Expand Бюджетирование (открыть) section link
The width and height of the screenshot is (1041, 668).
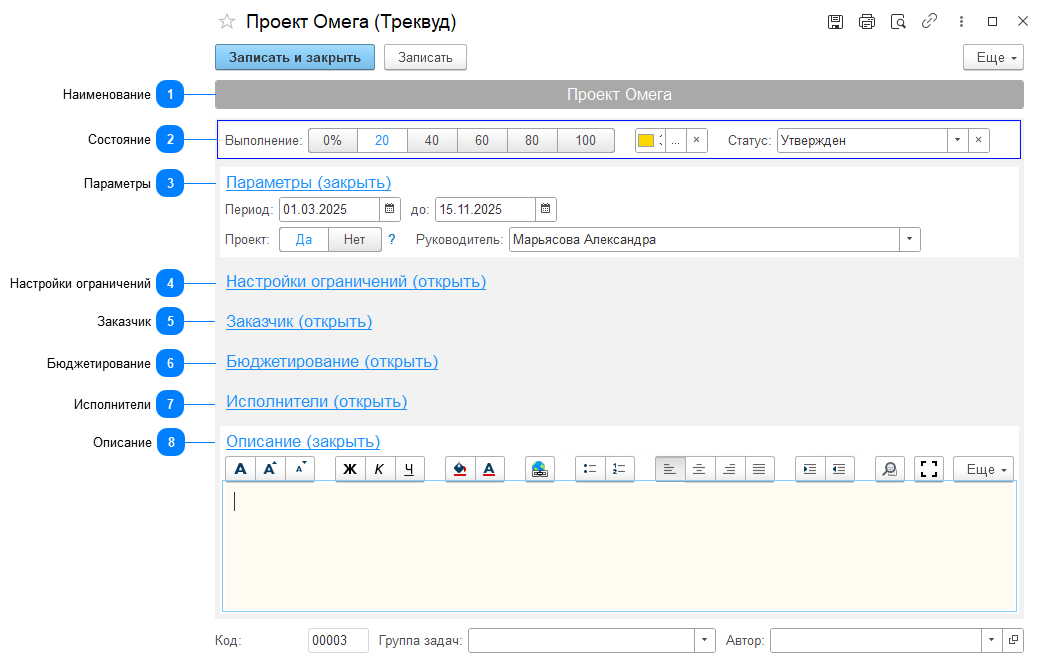tap(332, 362)
